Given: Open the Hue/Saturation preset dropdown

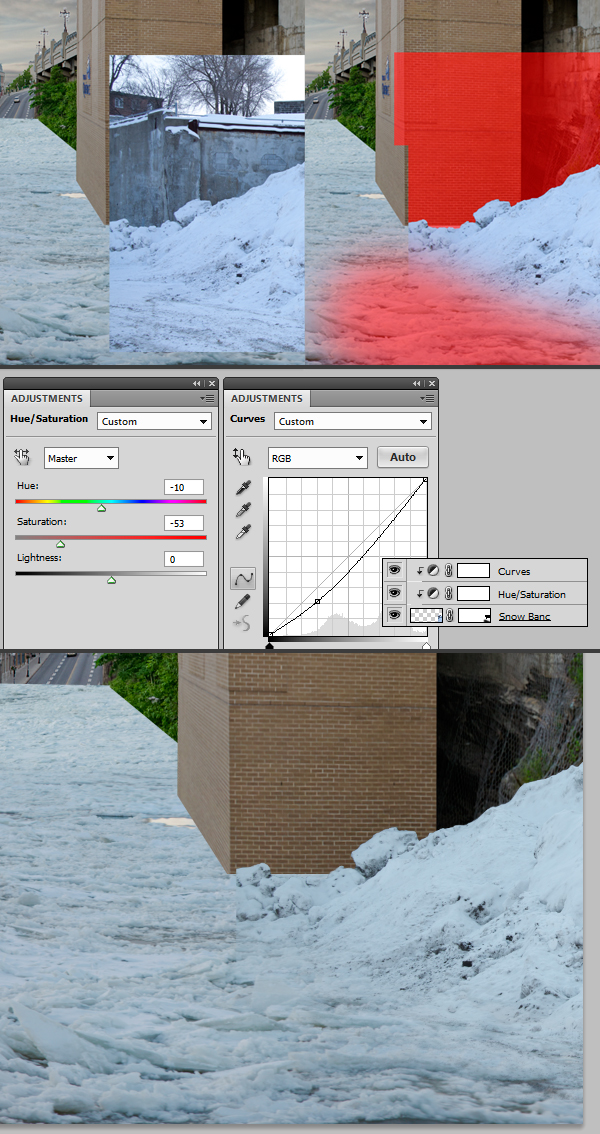Looking at the screenshot, I should [x=154, y=421].
